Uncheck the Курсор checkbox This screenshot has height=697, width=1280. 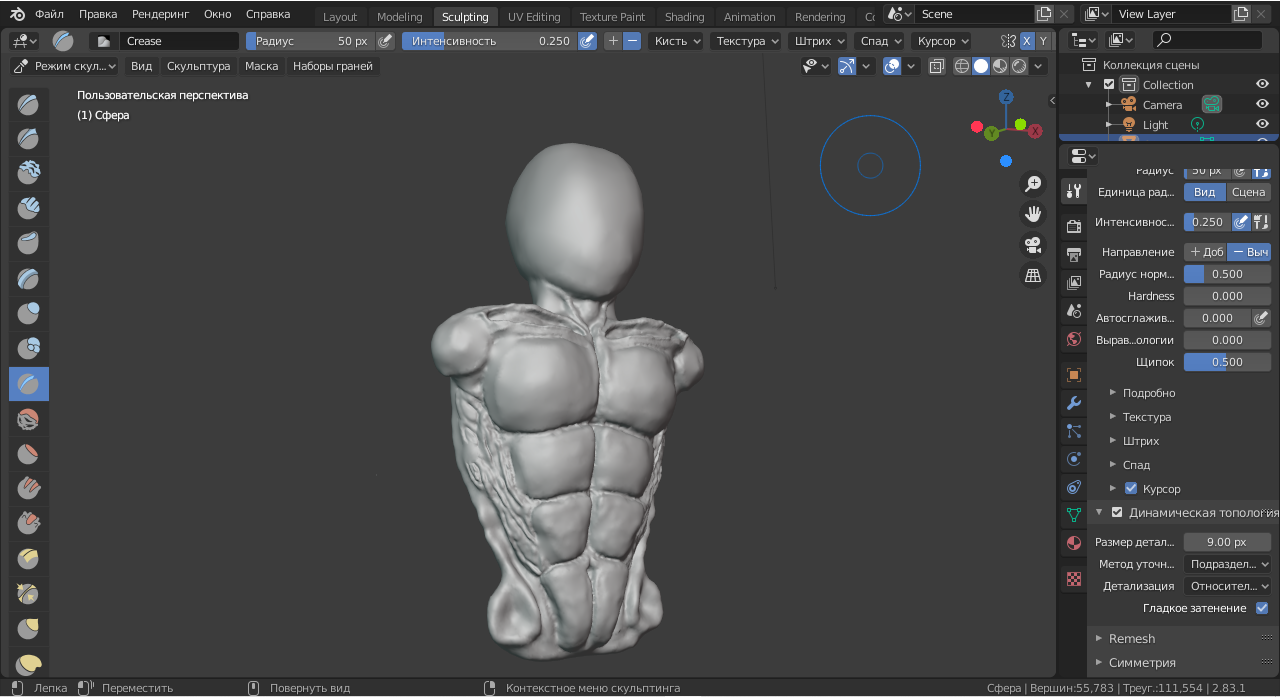point(1131,488)
